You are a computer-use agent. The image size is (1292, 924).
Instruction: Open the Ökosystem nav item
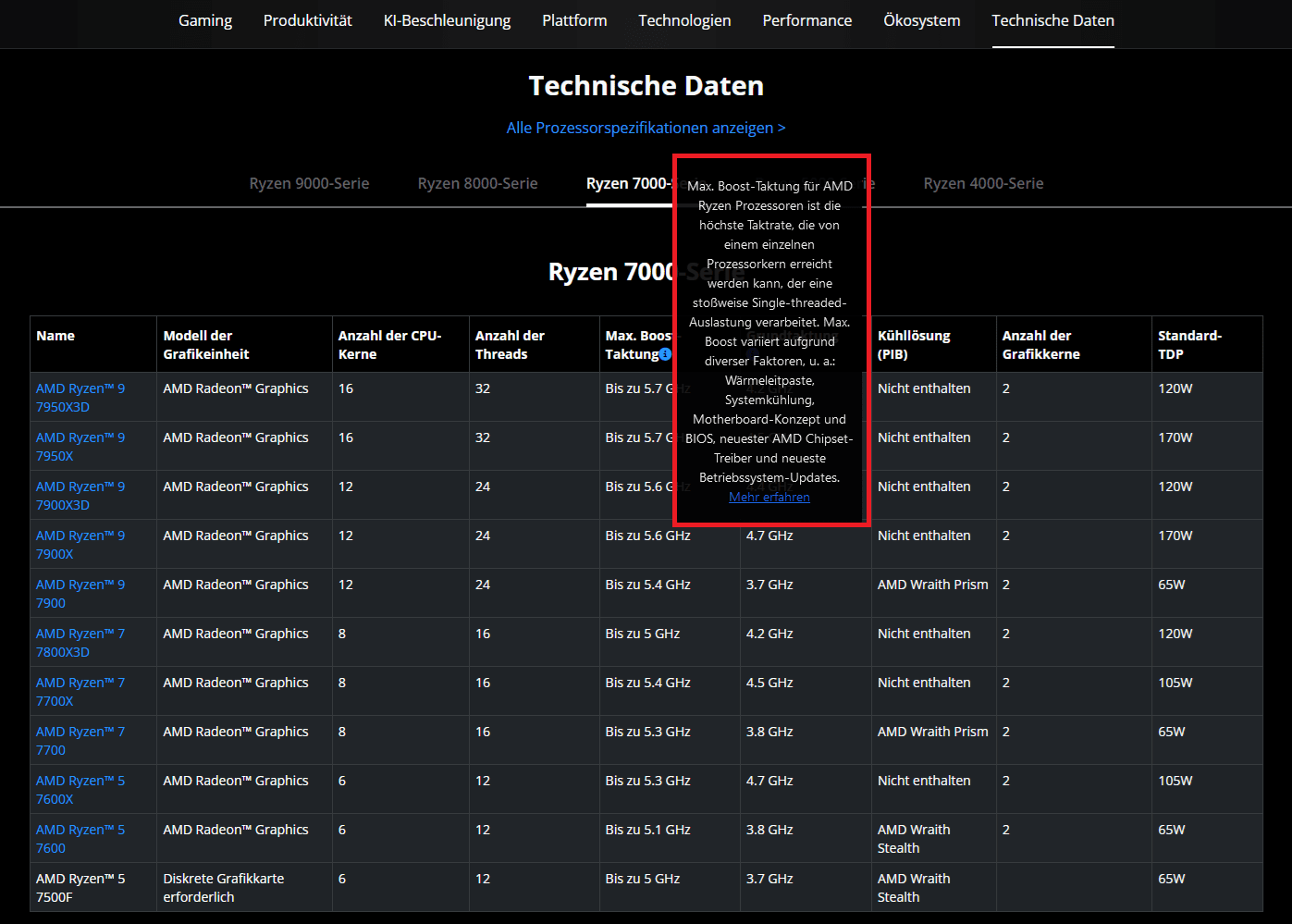(x=922, y=20)
